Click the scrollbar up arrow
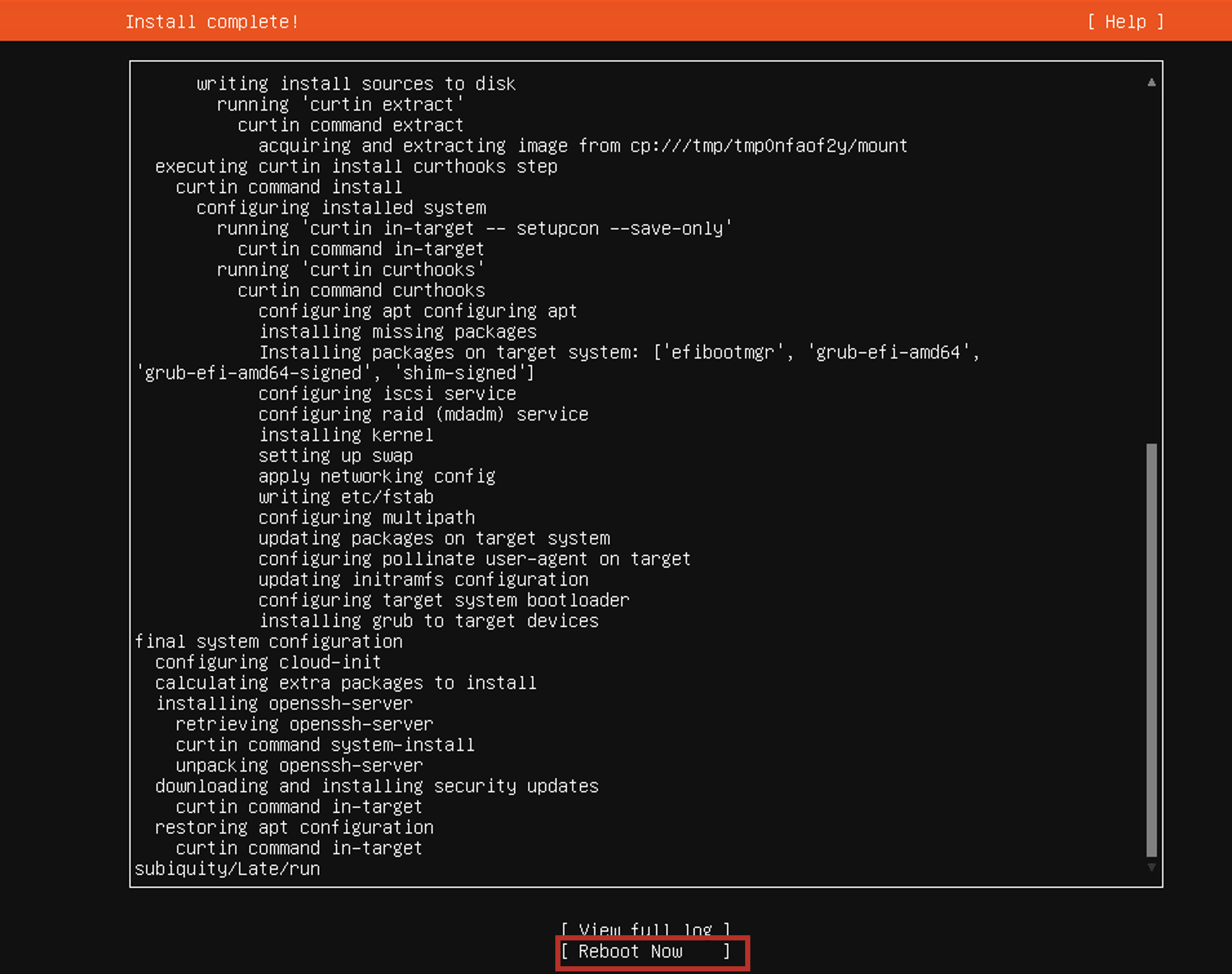 [x=1151, y=83]
